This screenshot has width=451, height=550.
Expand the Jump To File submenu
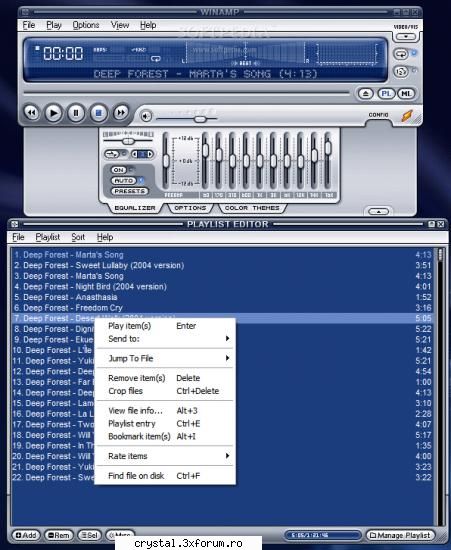[x=165, y=358]
